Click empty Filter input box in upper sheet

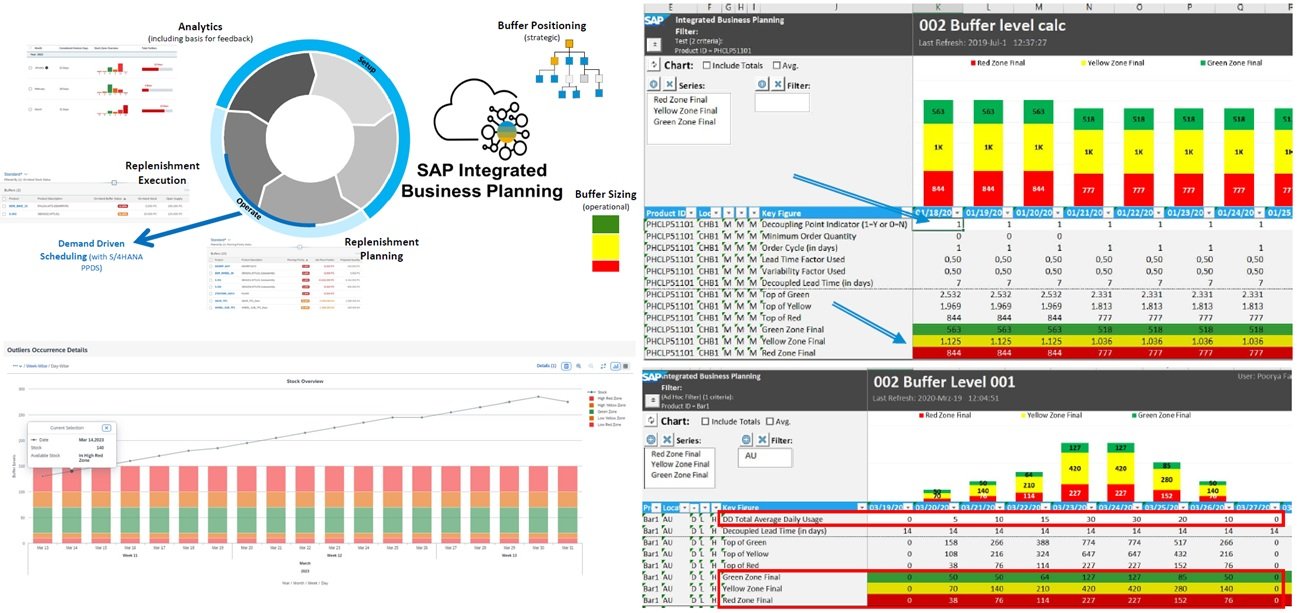(x=782, y=102)
